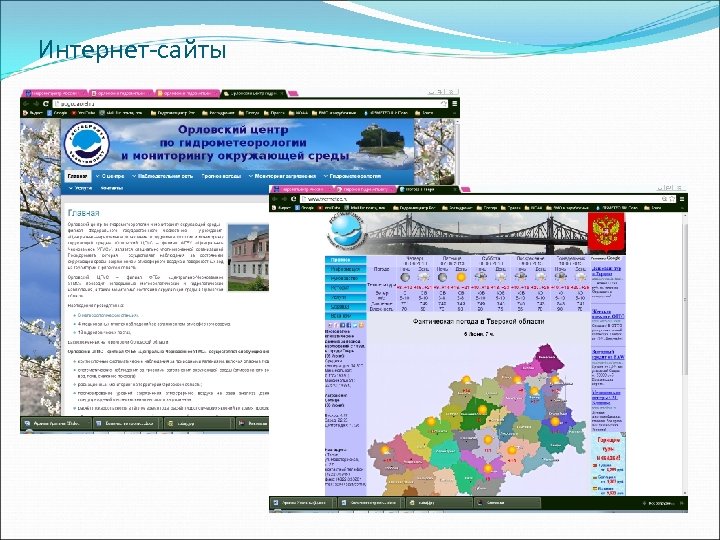Viewport: 720px width, 540px height.
Task: Click Thursday night moon forecast icon
Action: pos(405,277)
